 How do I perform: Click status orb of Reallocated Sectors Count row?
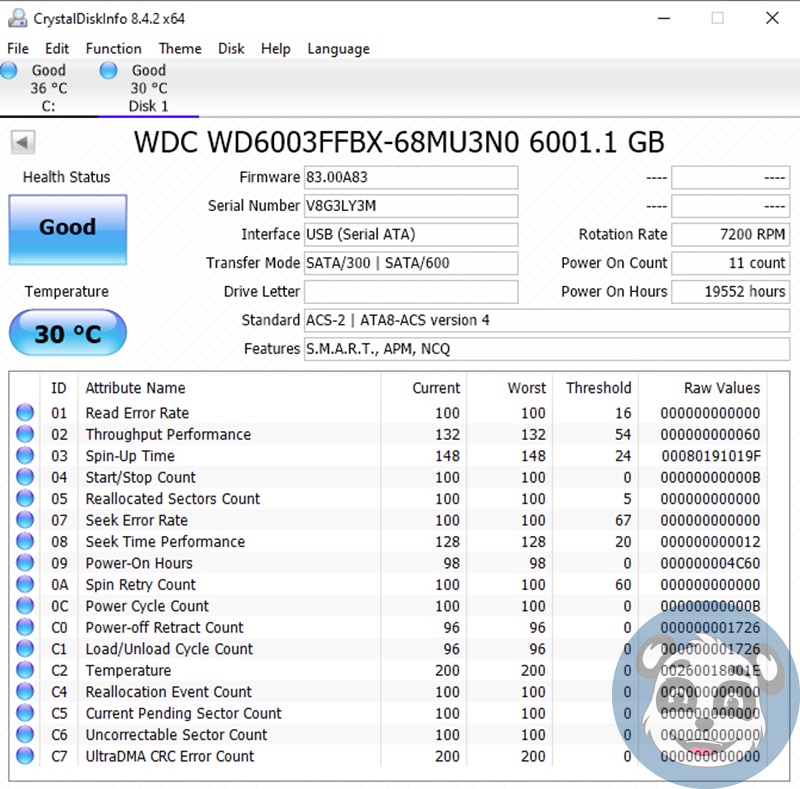pyautogui.click(x=25, y=498)
